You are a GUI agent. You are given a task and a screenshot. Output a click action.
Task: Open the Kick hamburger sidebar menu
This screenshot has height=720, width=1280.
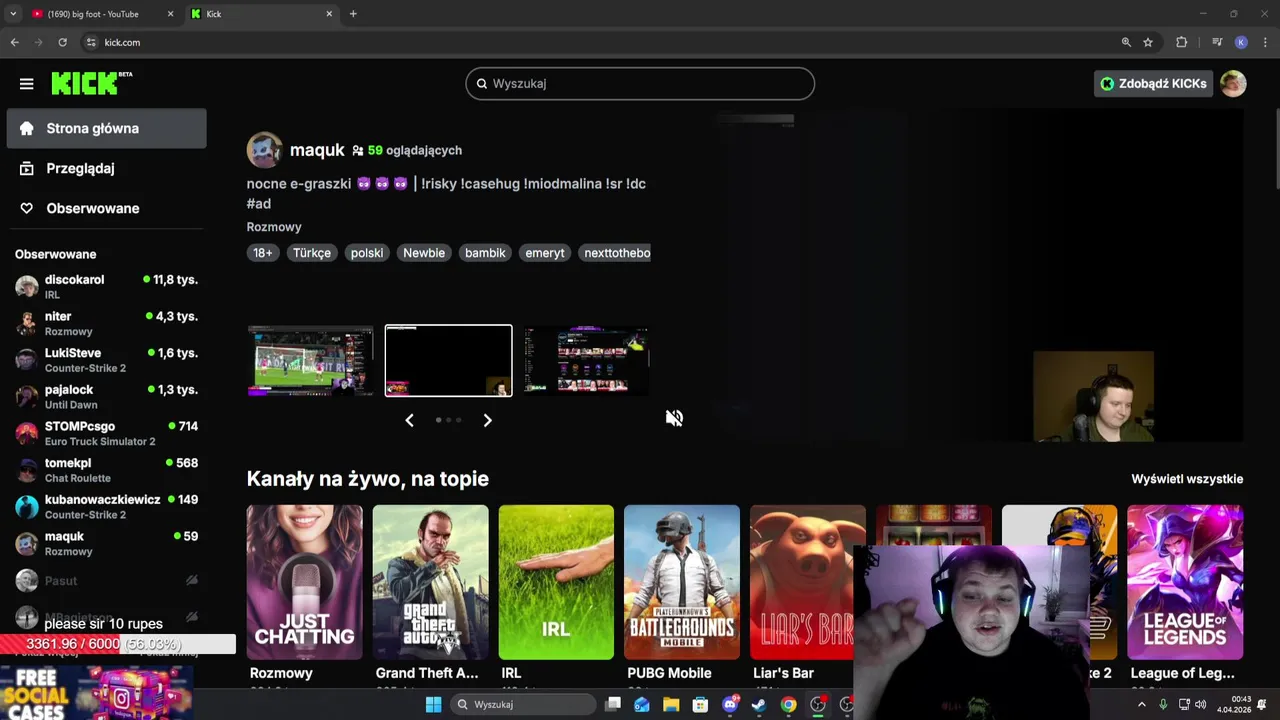[26, 84]
